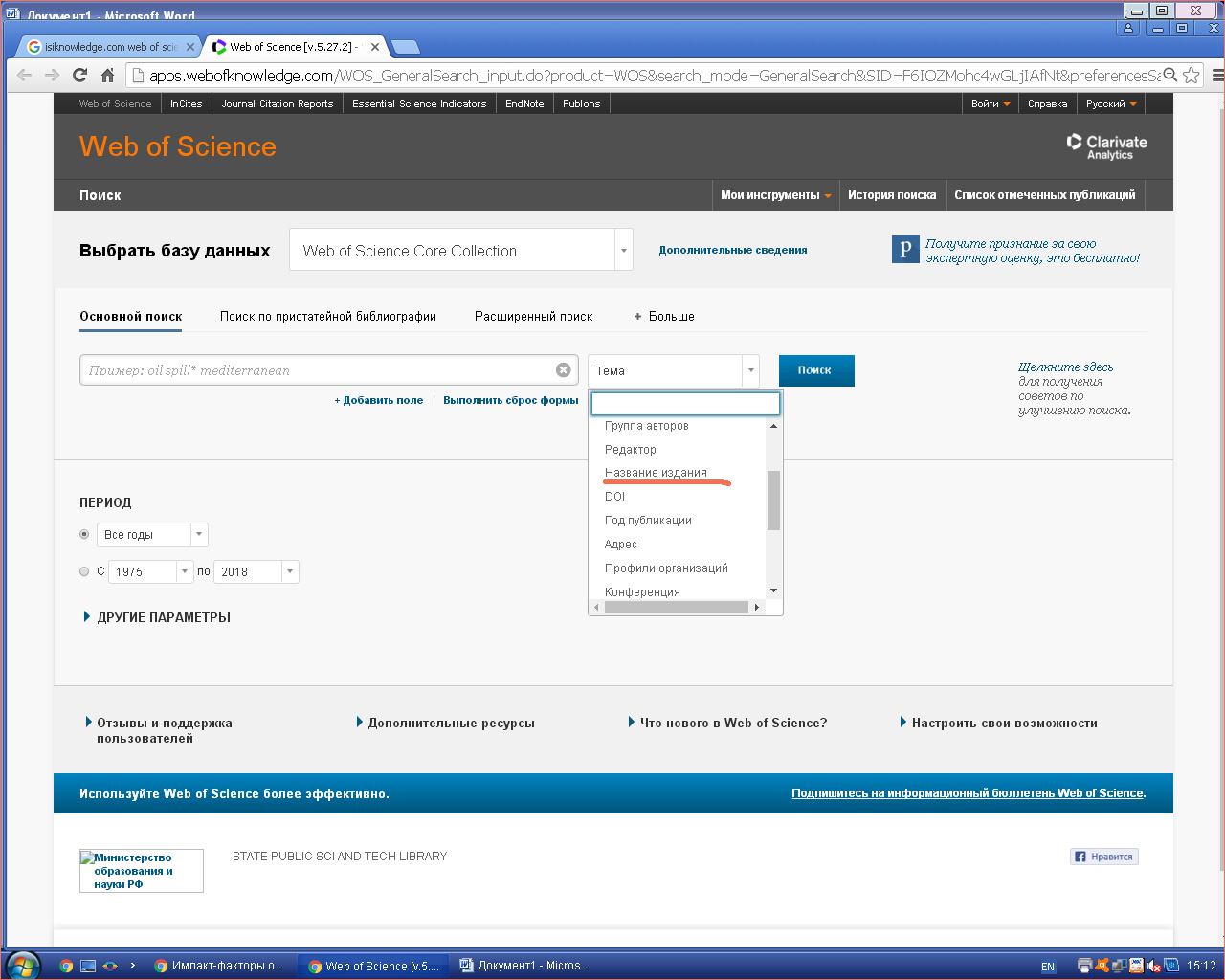Click the Clarivate Analytics logo
1225x980 pixels.
click(1106, 146)
